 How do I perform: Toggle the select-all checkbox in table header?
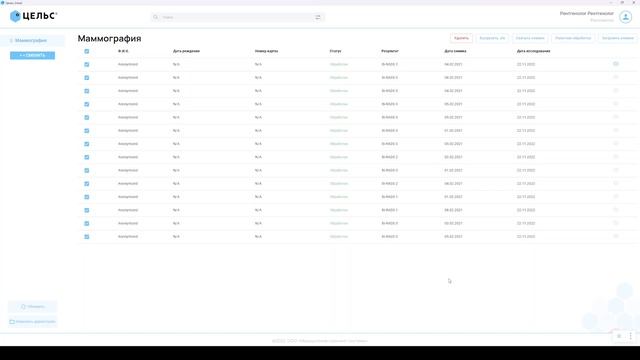coord(87,51)
